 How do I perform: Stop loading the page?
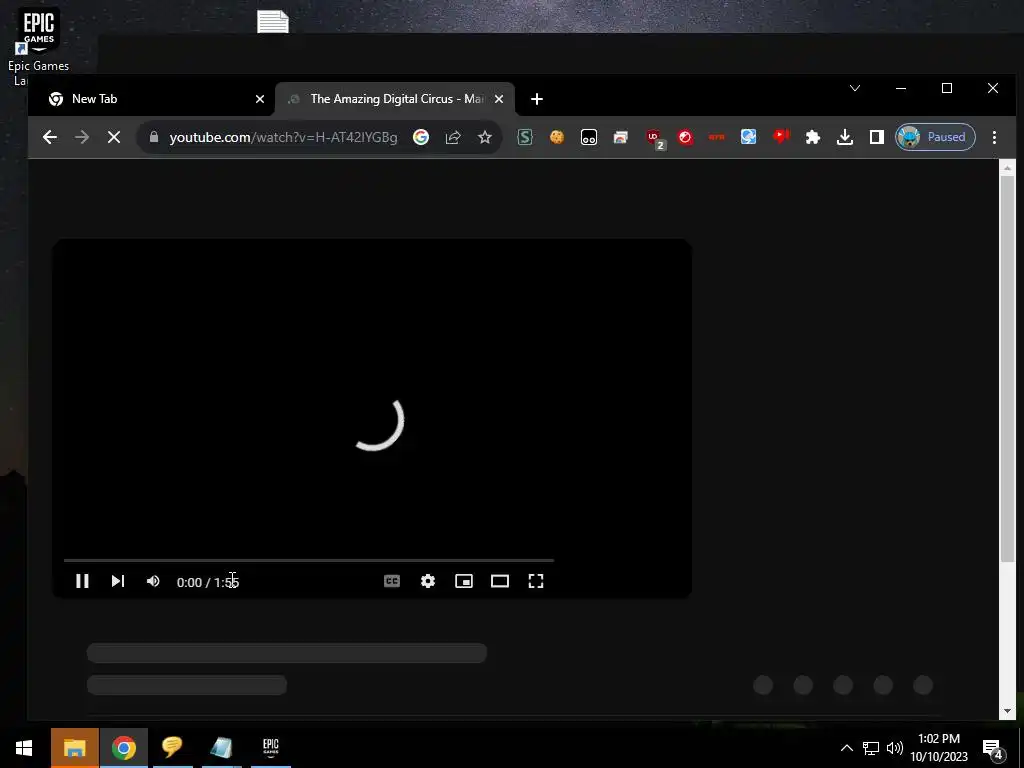pos(114,136)
